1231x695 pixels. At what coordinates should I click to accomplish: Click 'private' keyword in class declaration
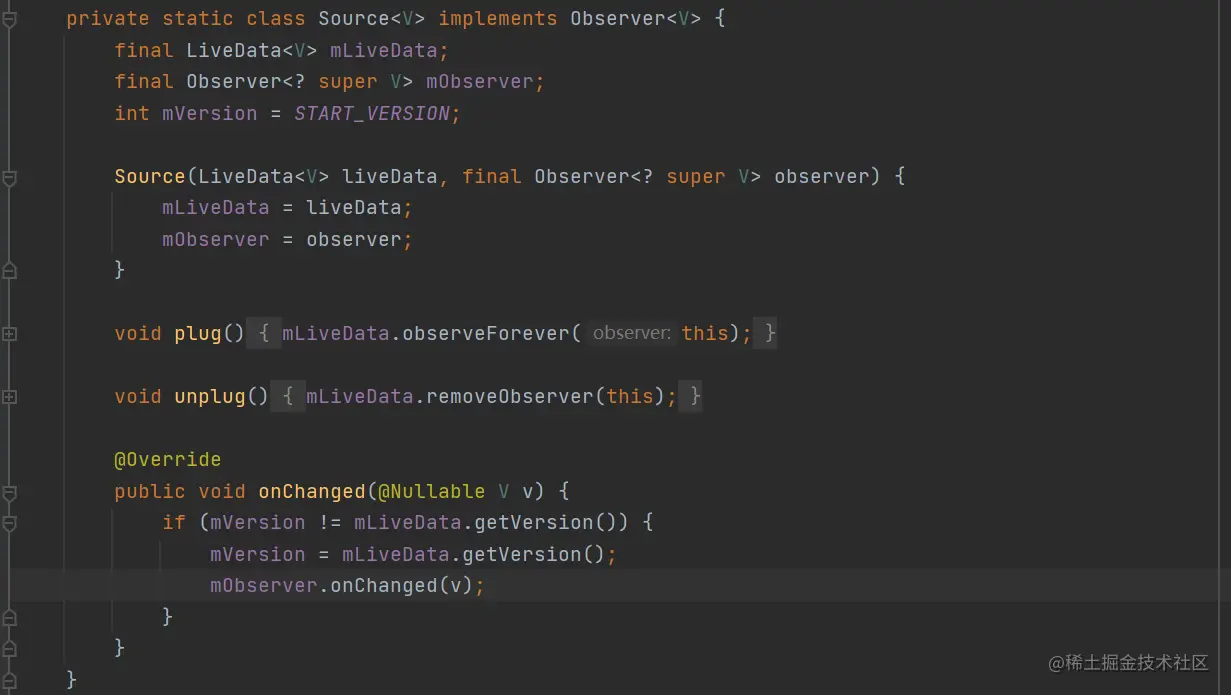point(108,19)
